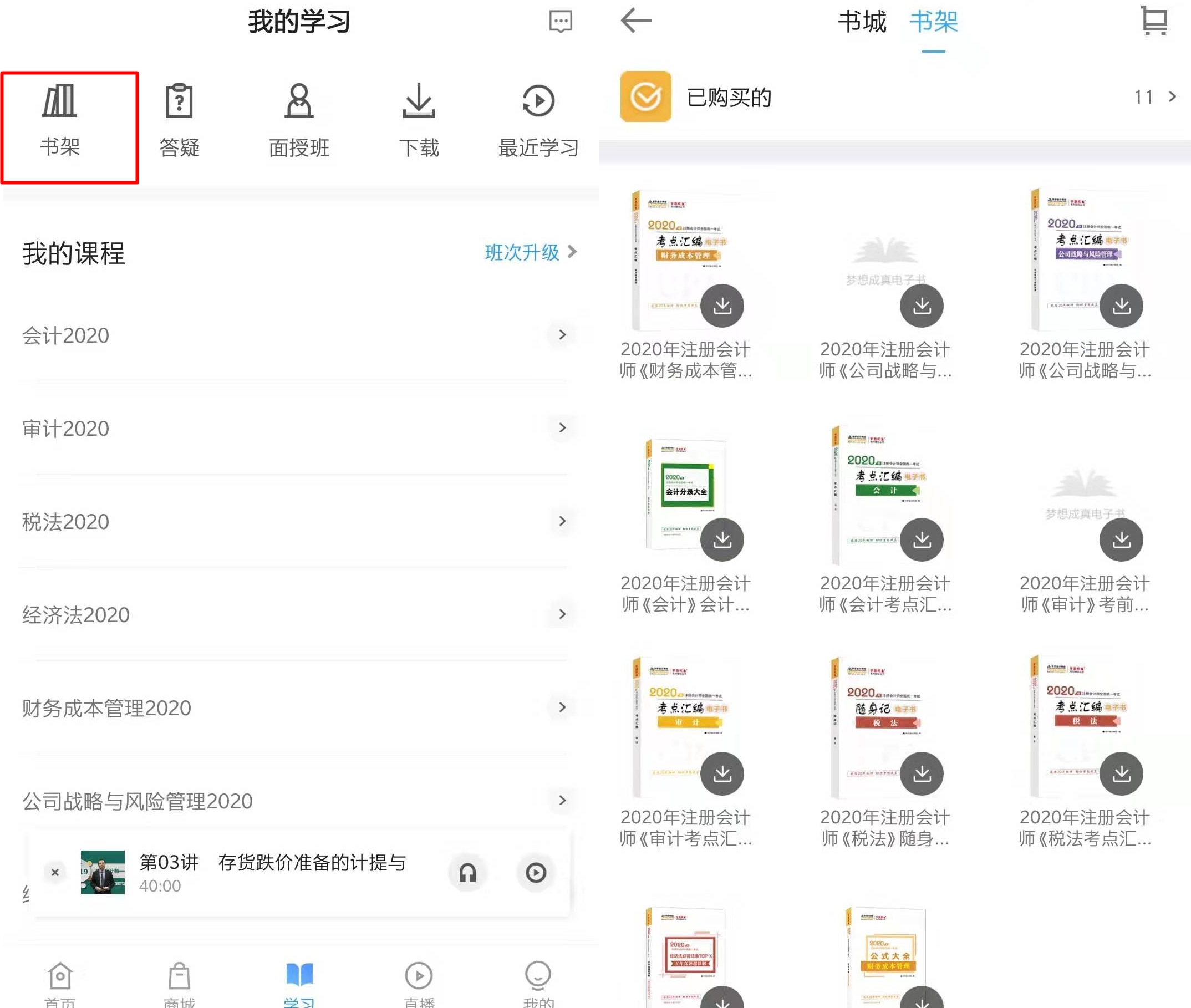Download the 会计分录大全 ebook

tap(722, 539)
